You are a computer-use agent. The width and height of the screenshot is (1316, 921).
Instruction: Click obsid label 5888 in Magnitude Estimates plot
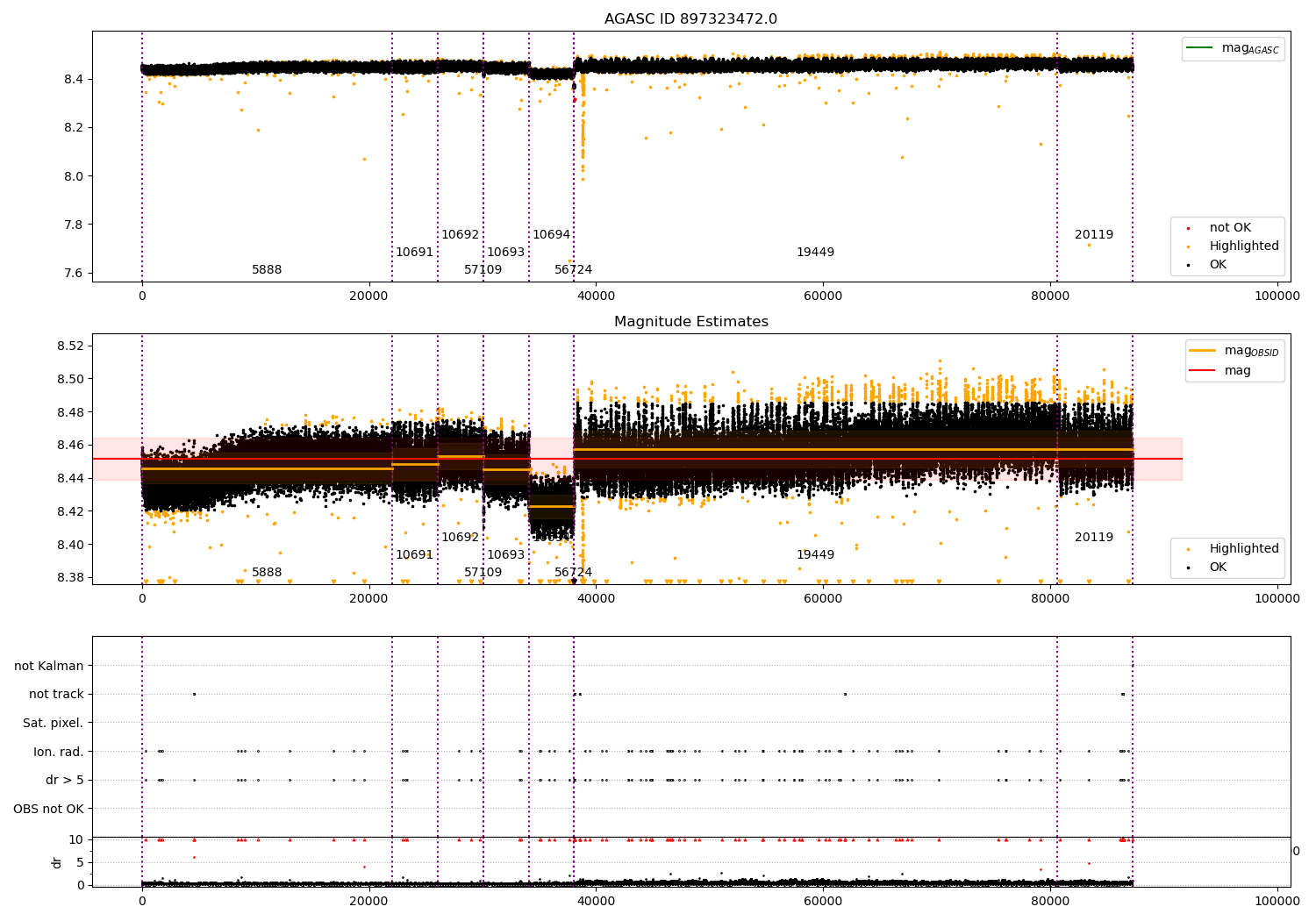(x=267, y=573)
